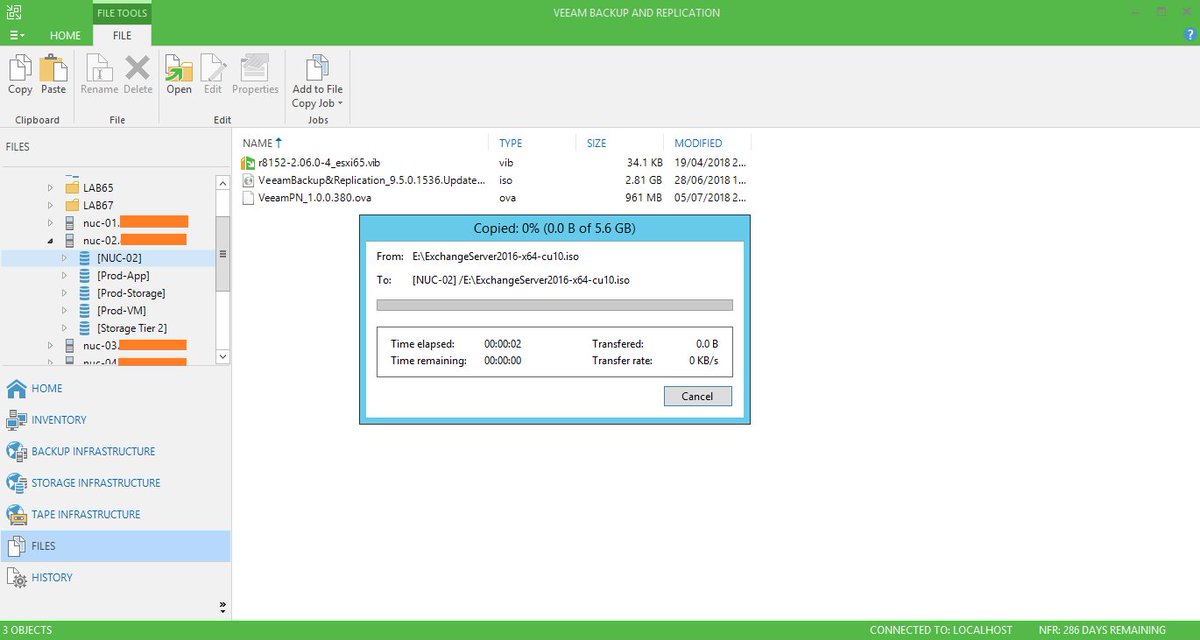Select the FILE ribbon tab

click(x=122, y=35)
